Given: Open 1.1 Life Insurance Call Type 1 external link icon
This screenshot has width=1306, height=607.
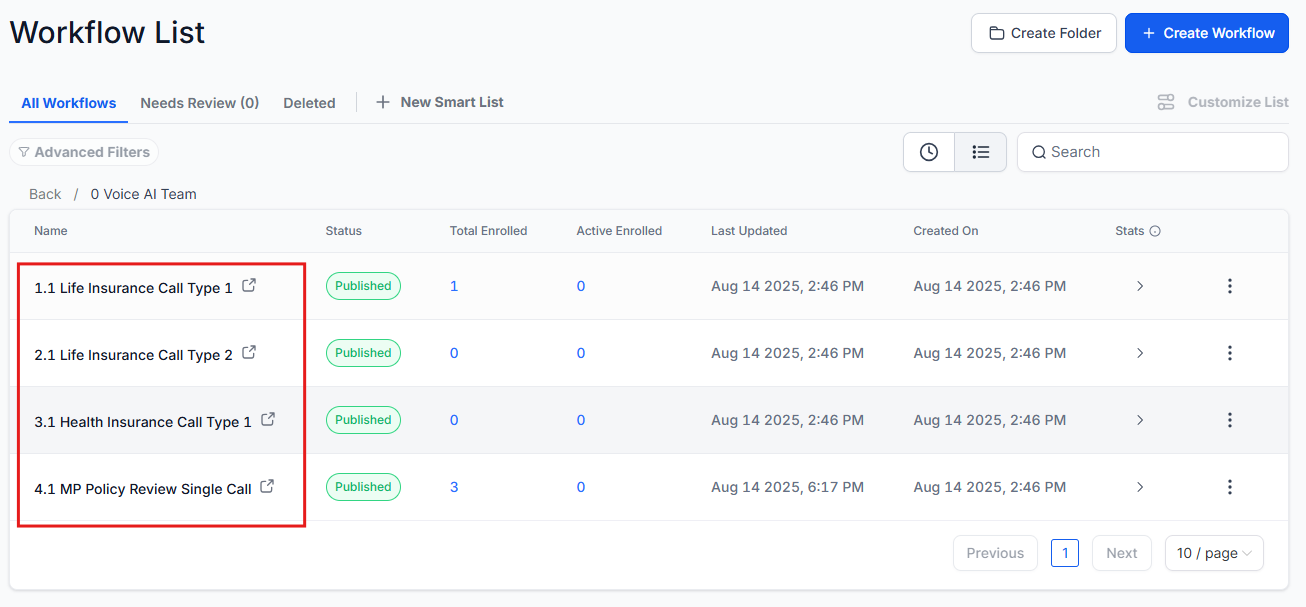Looking at the screenshot, I should pos(250,286).
